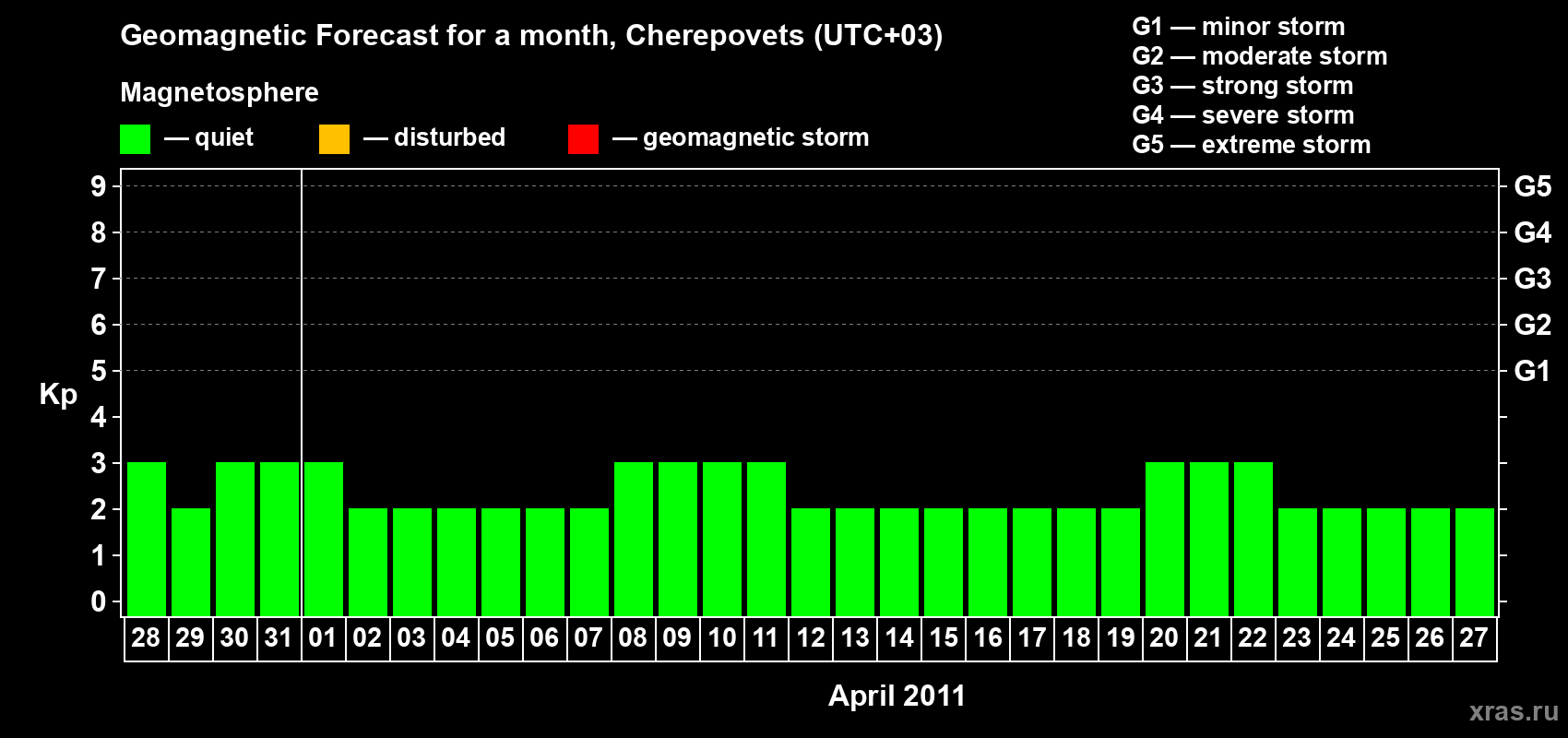This screenshot has width=1568, height=738.
Task: Click date label 15 on the axis
Action: click(943, 638)
